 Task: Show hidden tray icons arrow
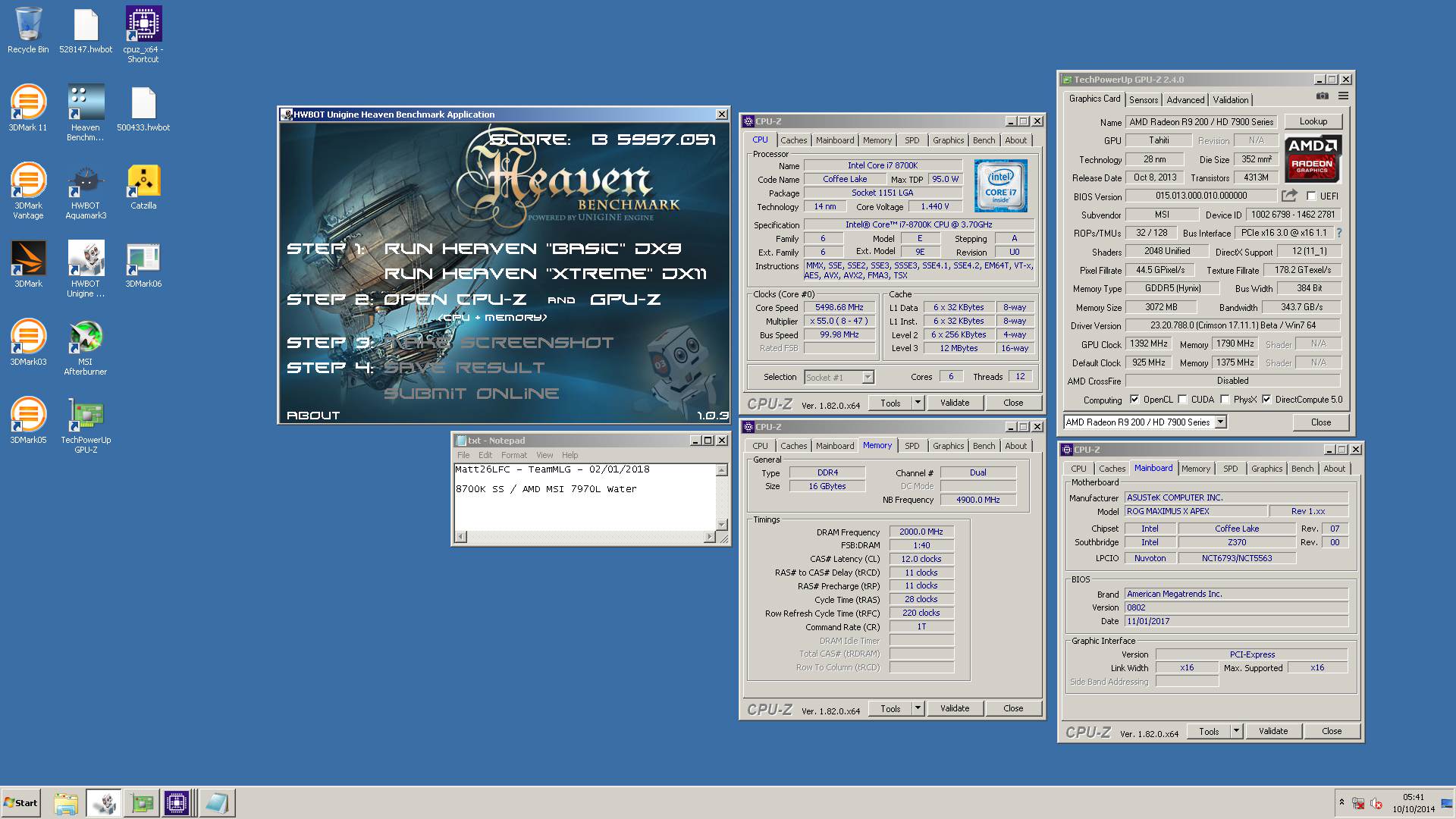tap(1341, 802)
